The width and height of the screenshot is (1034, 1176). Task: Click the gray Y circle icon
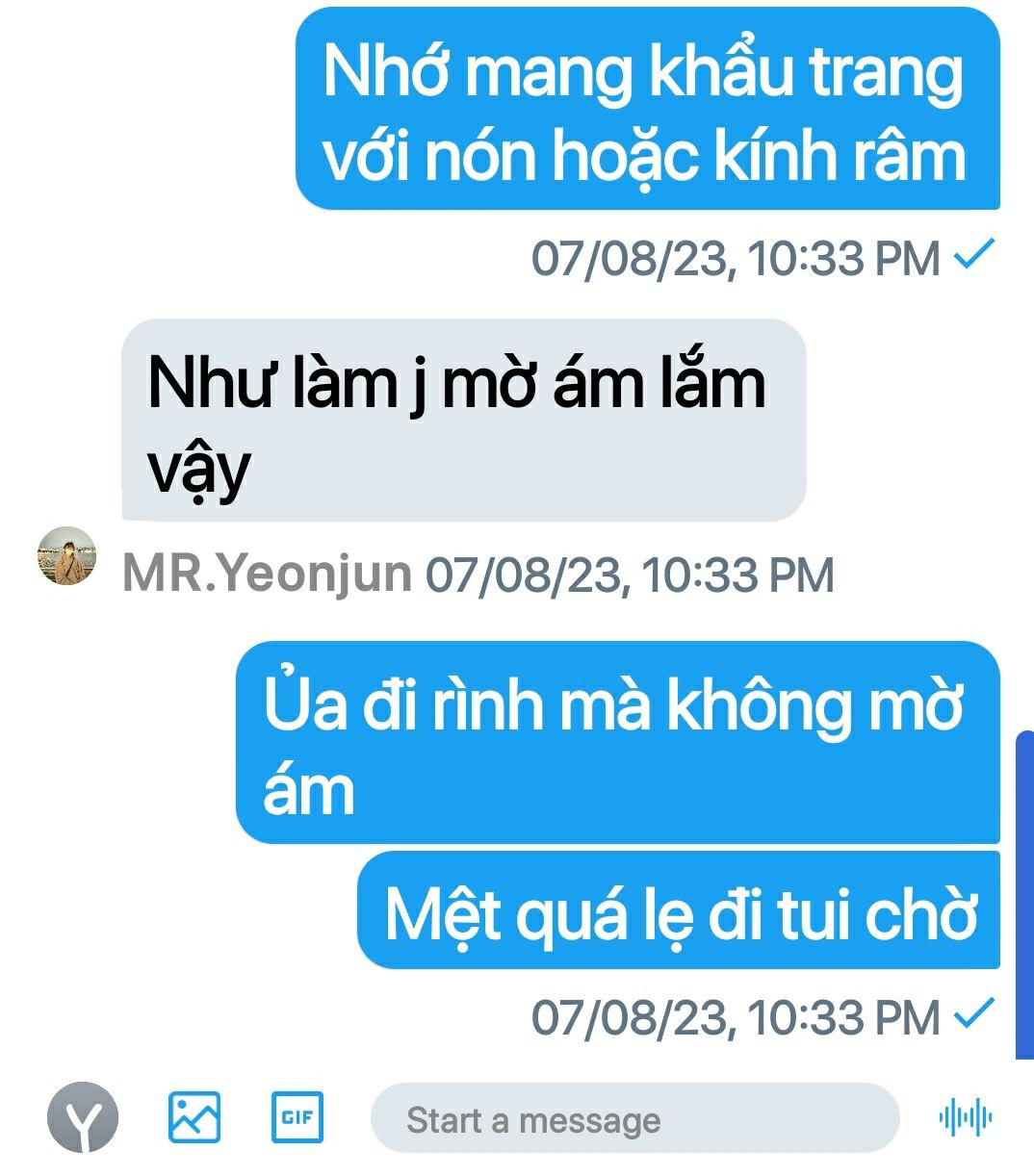coord(83,1117)
